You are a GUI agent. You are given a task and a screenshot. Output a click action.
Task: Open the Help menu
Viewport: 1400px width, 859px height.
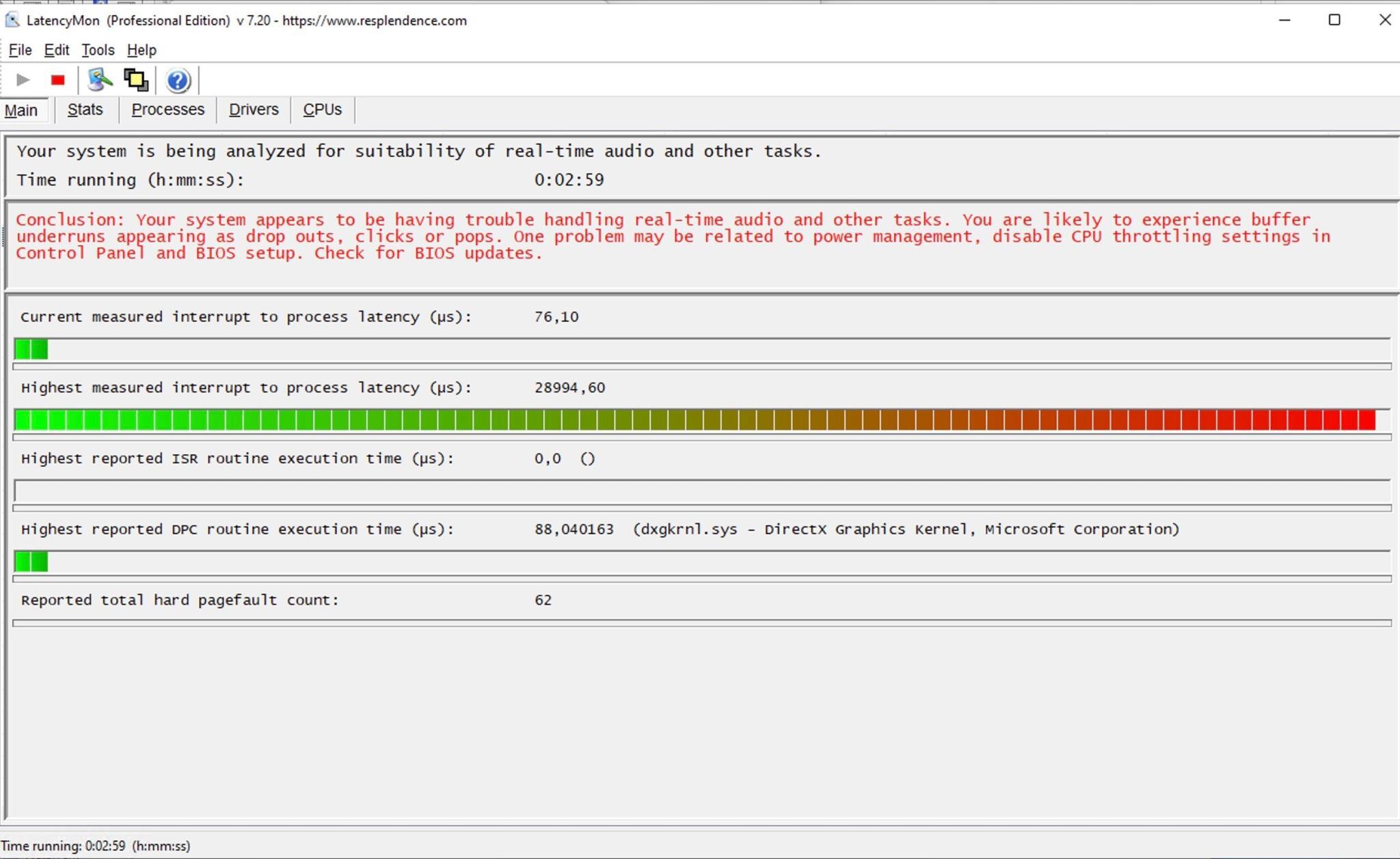click(x=142, y=50)
